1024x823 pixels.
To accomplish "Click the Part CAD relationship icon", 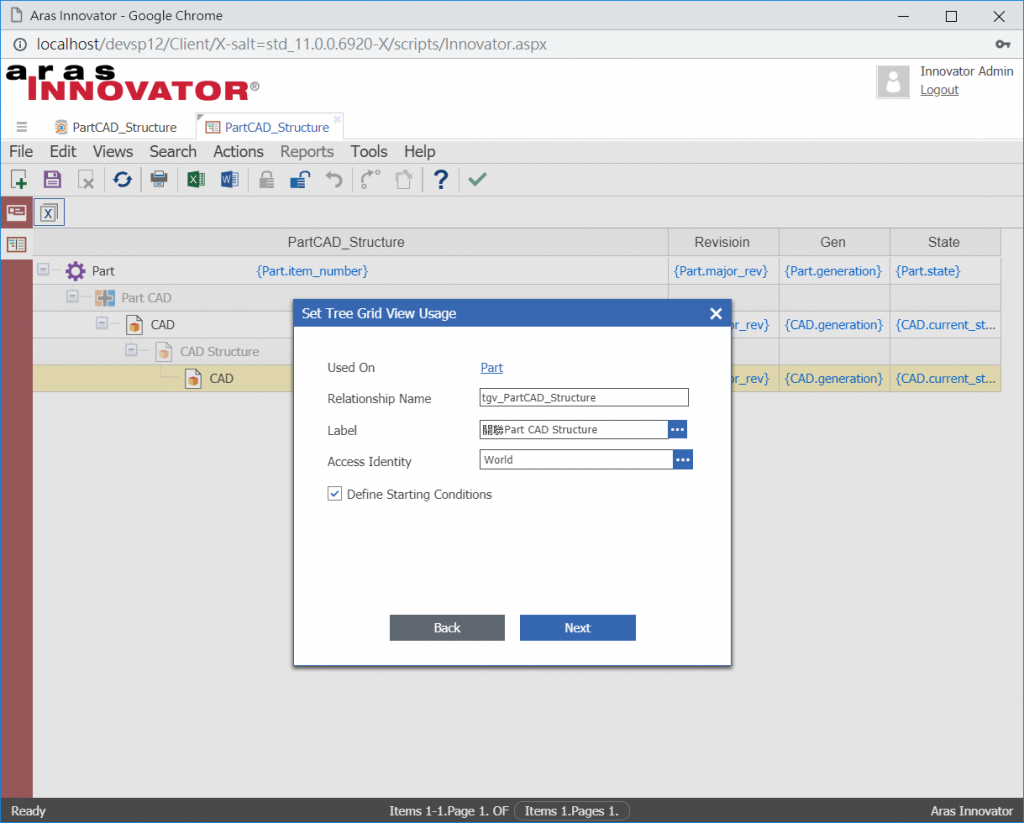I will [x=104, y=298].
